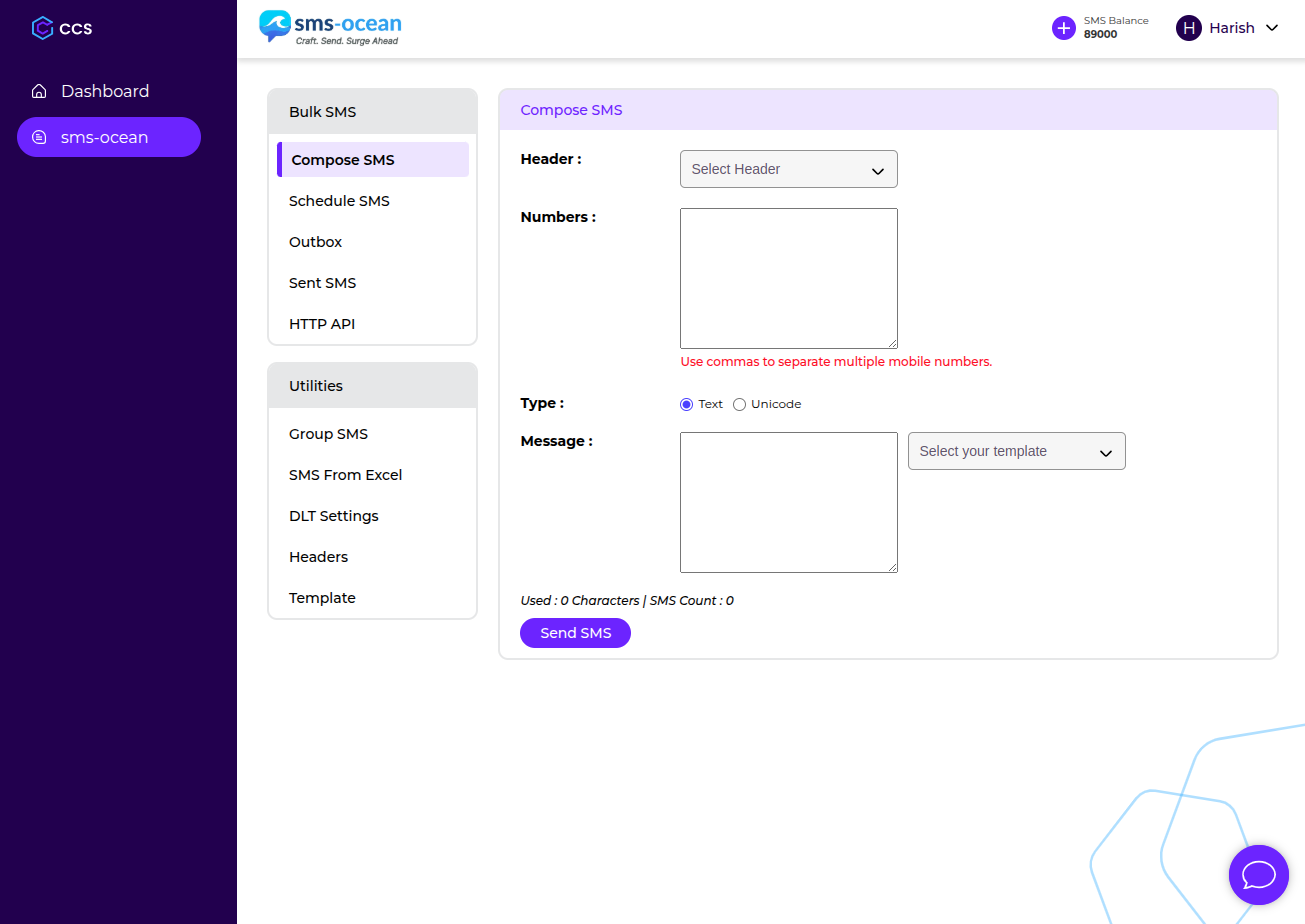Navigate to SMS From Excel
This screenshot has width=1305, height=924.
pos(345,475)
